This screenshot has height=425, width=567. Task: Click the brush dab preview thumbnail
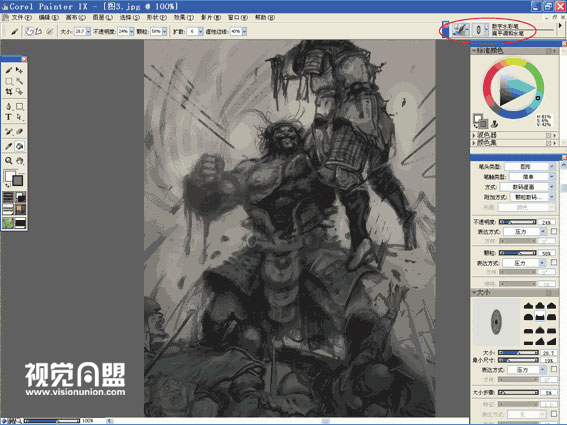pos(496,322)
